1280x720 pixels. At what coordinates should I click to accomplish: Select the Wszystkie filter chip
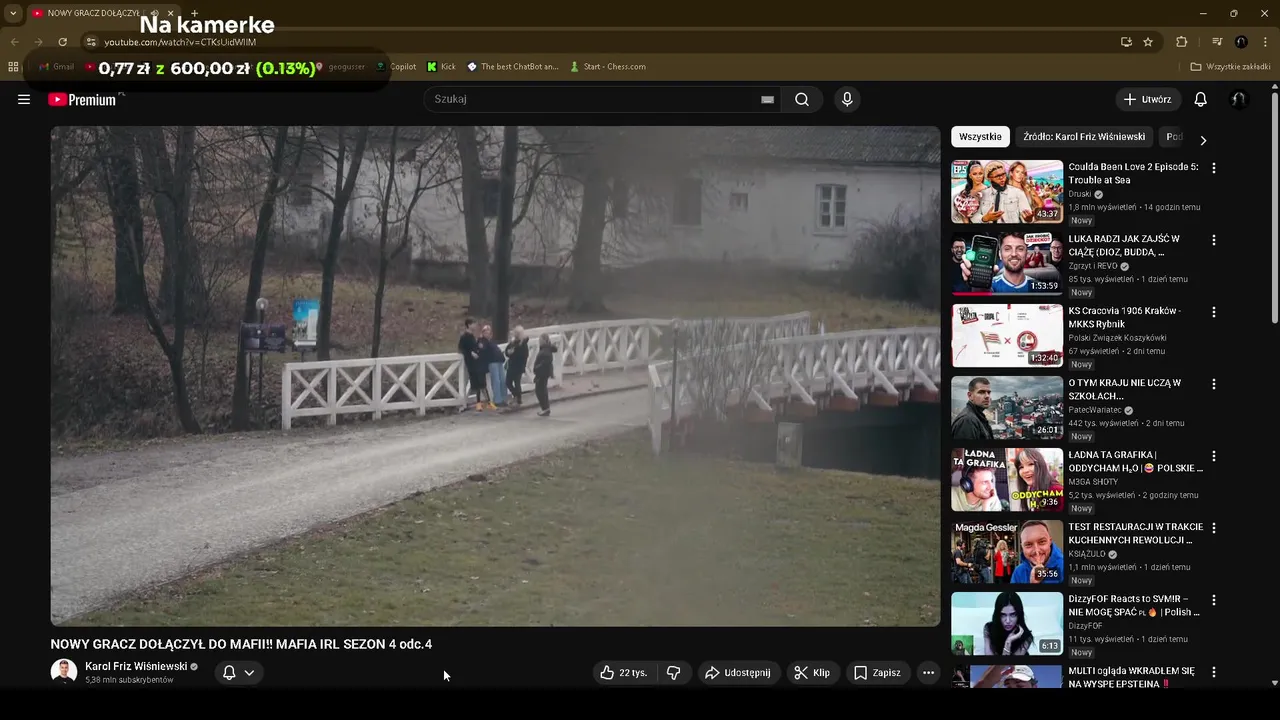(980, 137)
